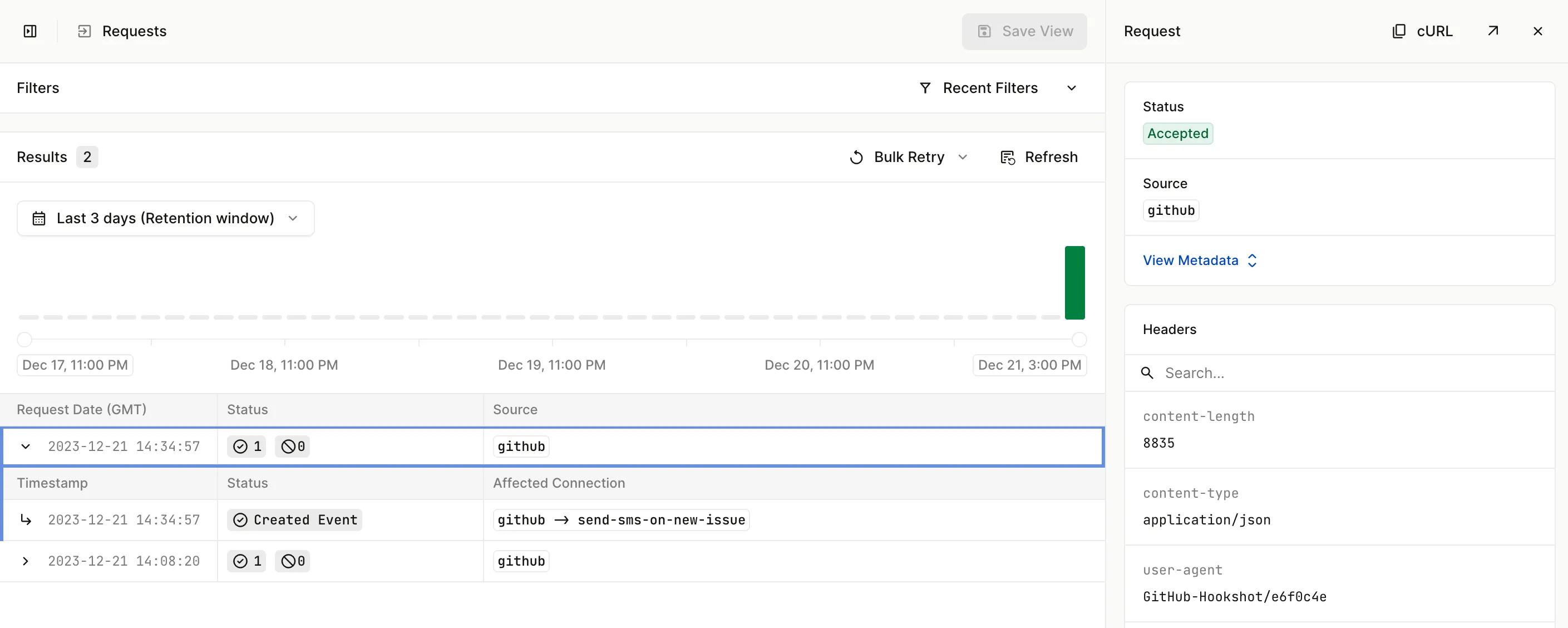Expand View Metadata section
This screenshot has height=628, width=1568.
[x=1199, y=261]
